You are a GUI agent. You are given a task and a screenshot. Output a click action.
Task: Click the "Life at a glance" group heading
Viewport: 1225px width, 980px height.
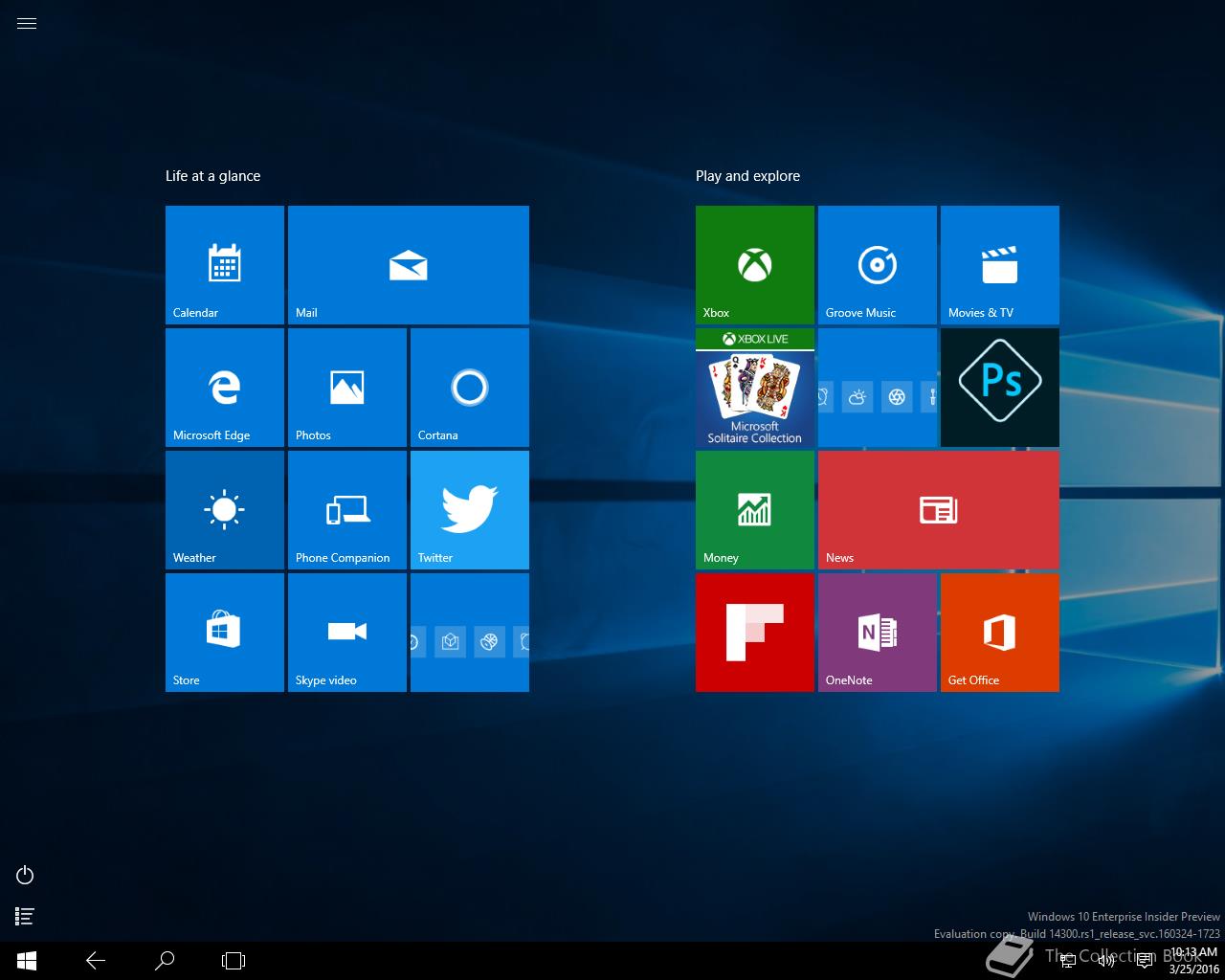(212, 176)
